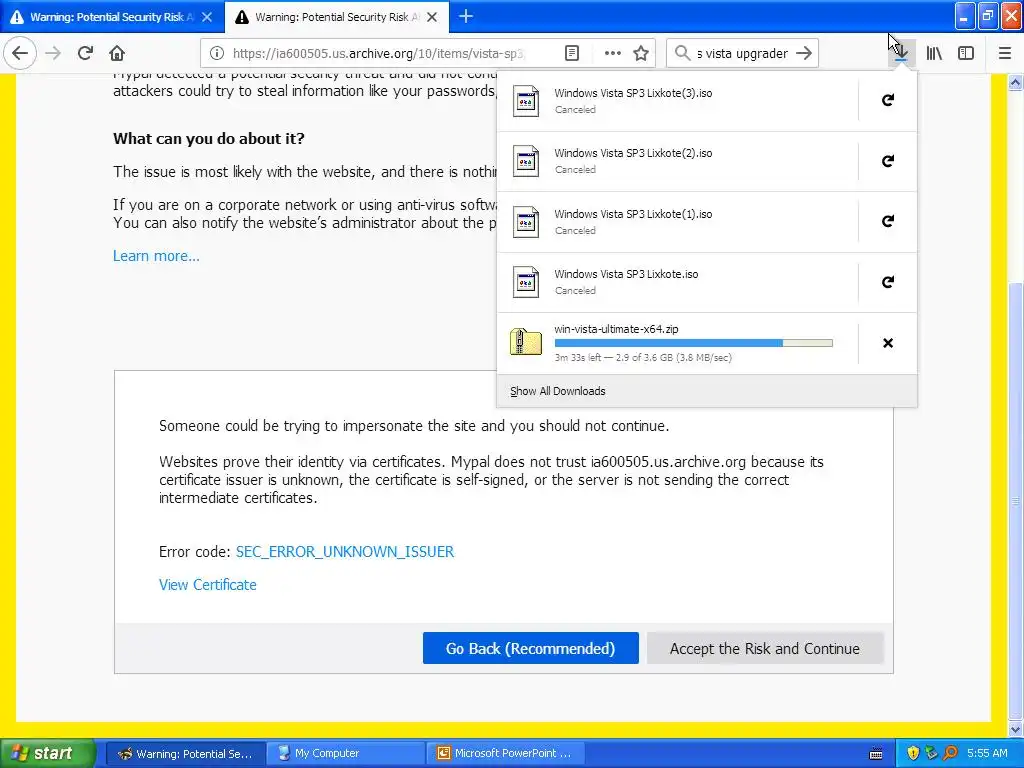The height and width of the screenshot is (768, 1024).
Task: Retry download of Windows Vista SP3 Lixkote(2).iso
Action: [888, 161]
